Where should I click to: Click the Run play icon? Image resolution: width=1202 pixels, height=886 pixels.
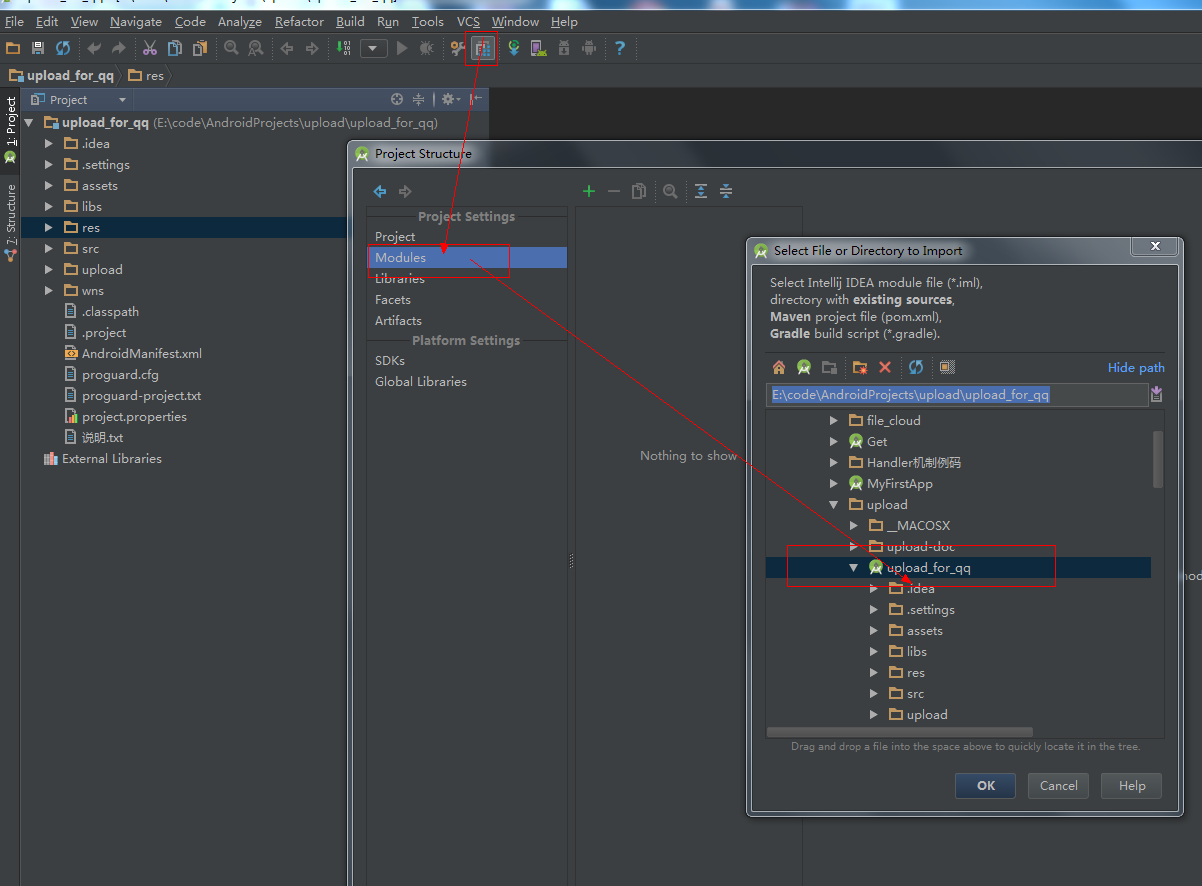tap(402, 48)
